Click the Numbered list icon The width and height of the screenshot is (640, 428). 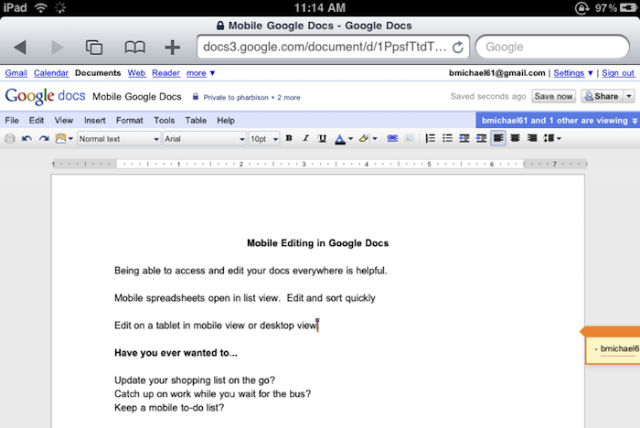[430, 139]
